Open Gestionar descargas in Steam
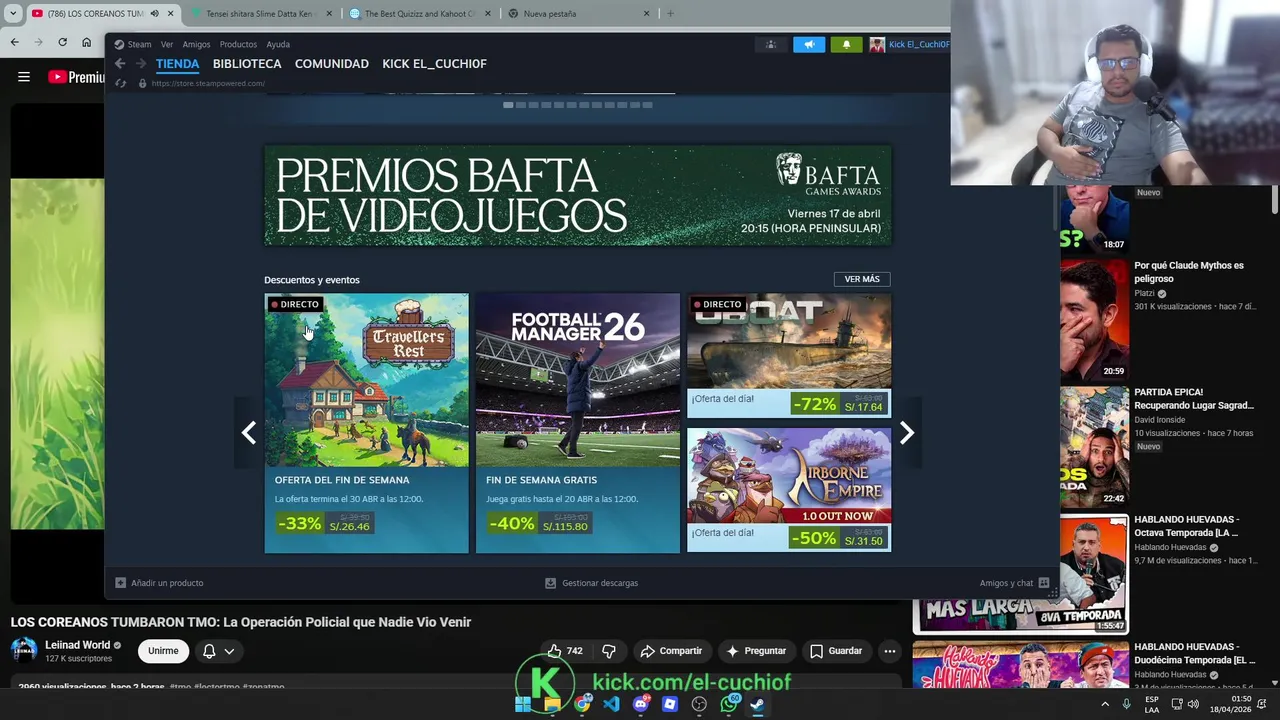 pos(591,583)
